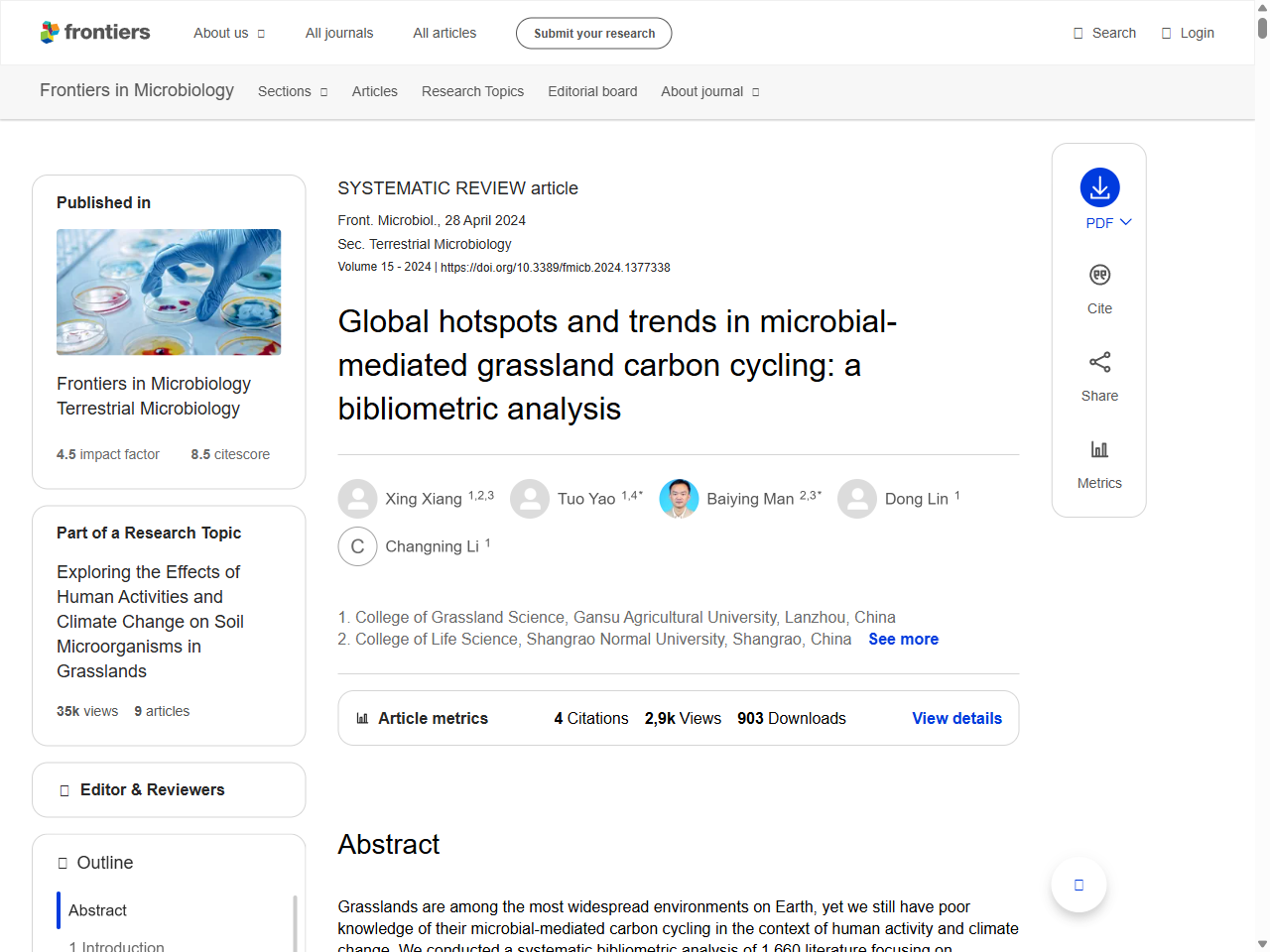Open Research Topics tab
1270x952 pixels.
coord(472,91)
